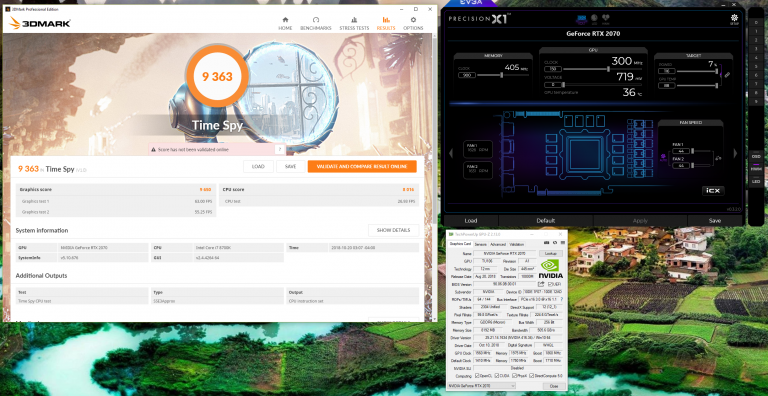The height and width of the screenshot is (396, 768).
Task: Toggle fan speed link icon
Action: coord(718,158)
